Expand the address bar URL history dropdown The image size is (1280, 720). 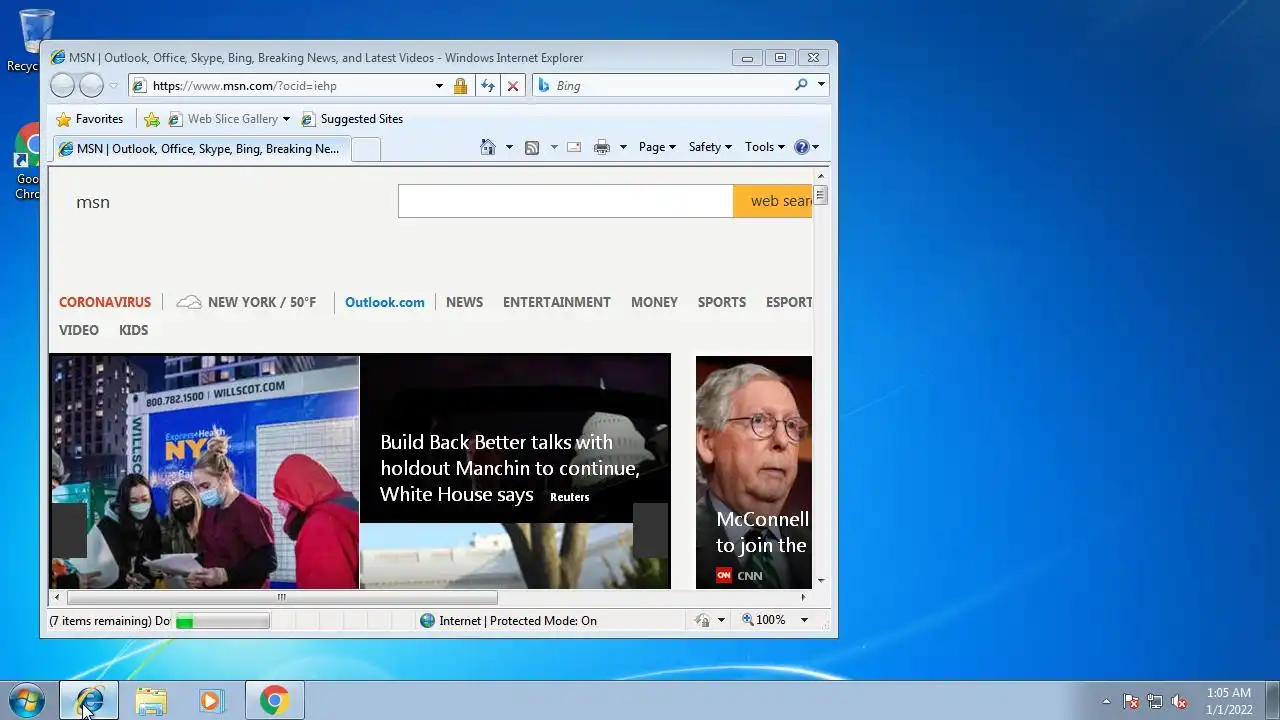[439, 86]
